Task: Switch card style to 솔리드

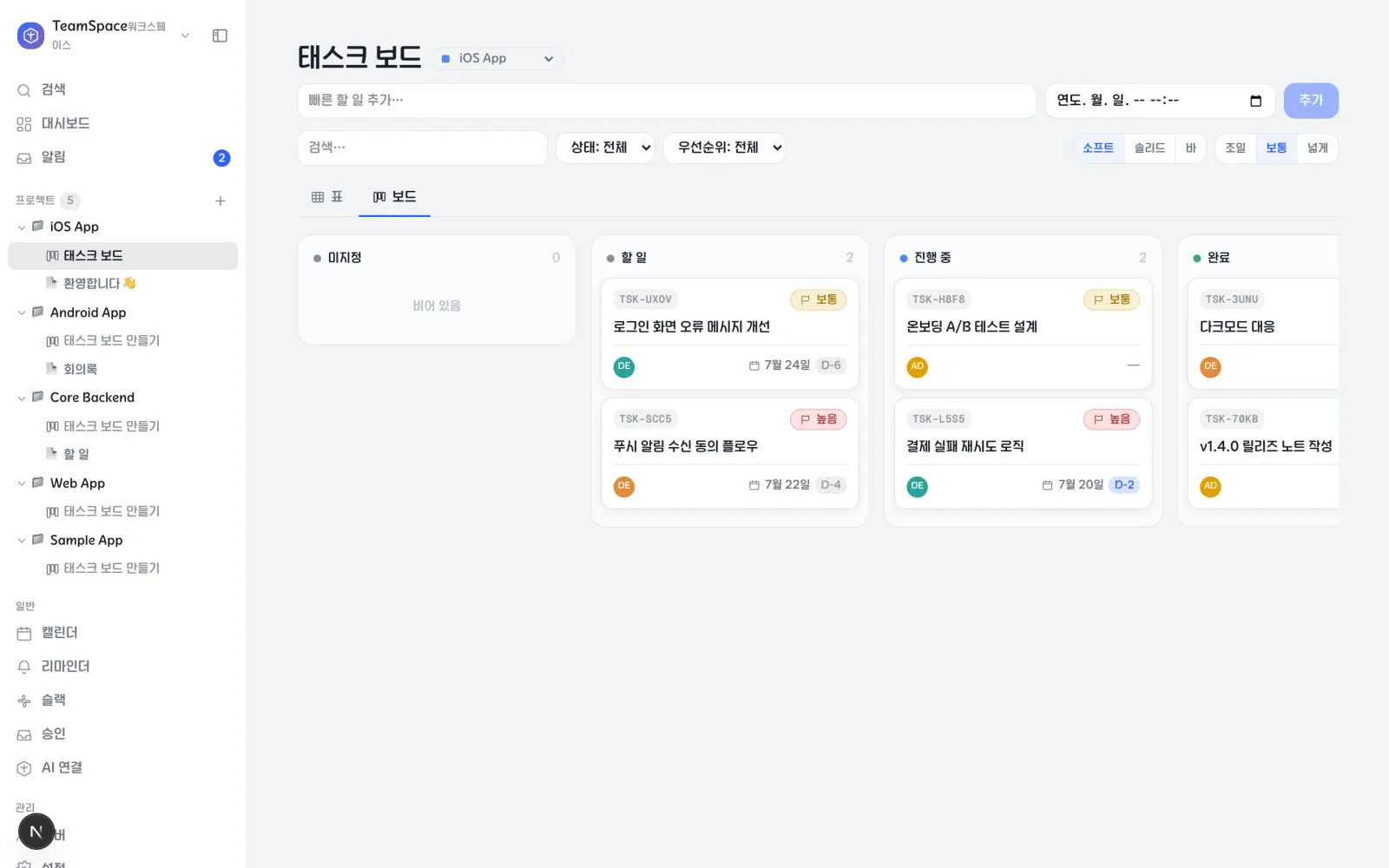Action: [1149, 148]
